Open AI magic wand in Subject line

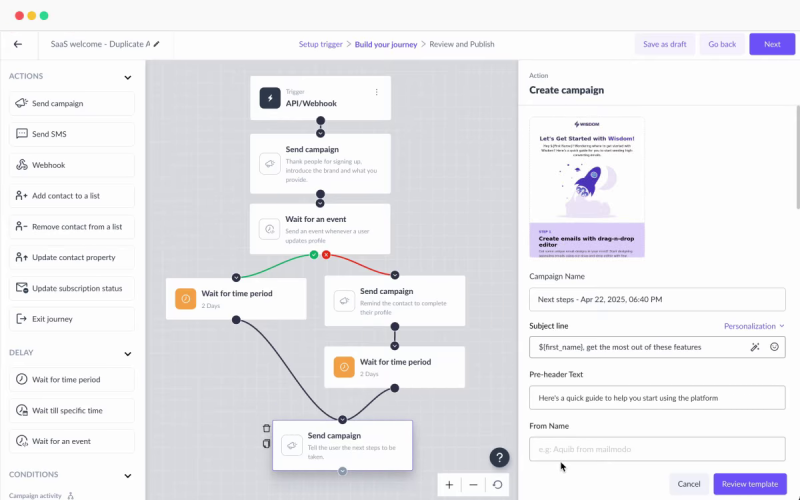[x=755, y=347]
